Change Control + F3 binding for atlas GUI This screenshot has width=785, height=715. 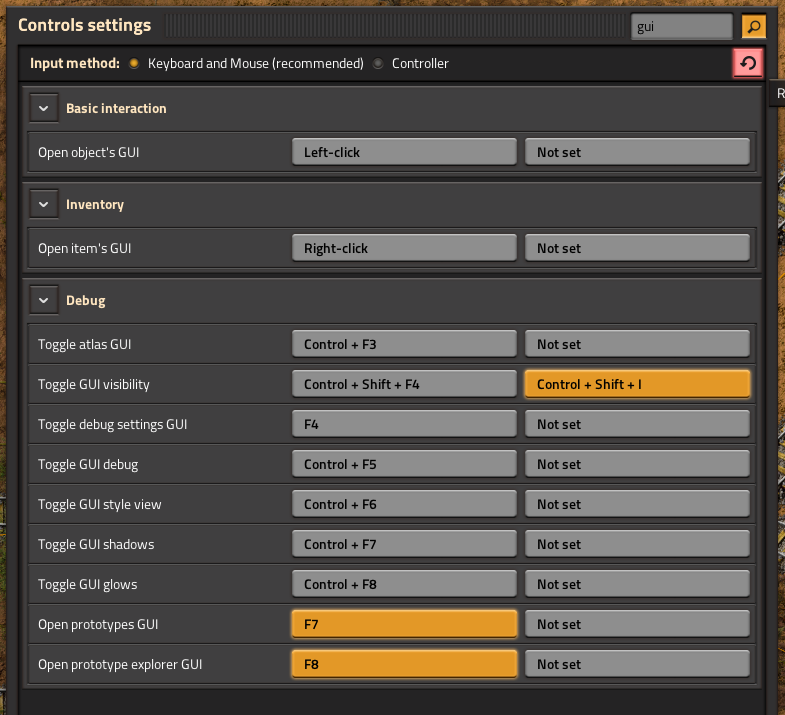click(404, 344)
